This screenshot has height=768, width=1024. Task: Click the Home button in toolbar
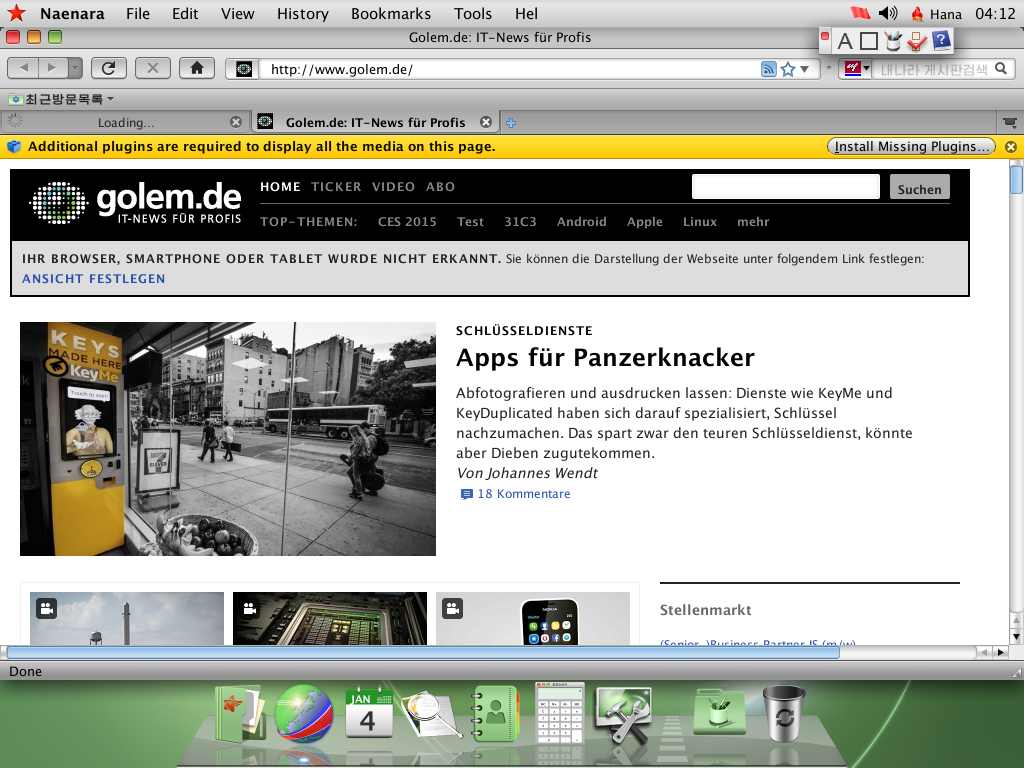197,68
